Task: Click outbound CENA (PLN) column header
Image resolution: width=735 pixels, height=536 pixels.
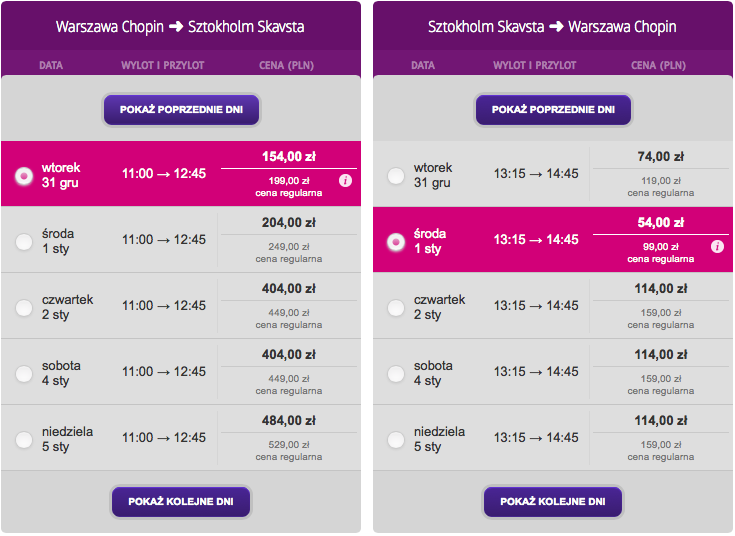Action: [286, 65]
